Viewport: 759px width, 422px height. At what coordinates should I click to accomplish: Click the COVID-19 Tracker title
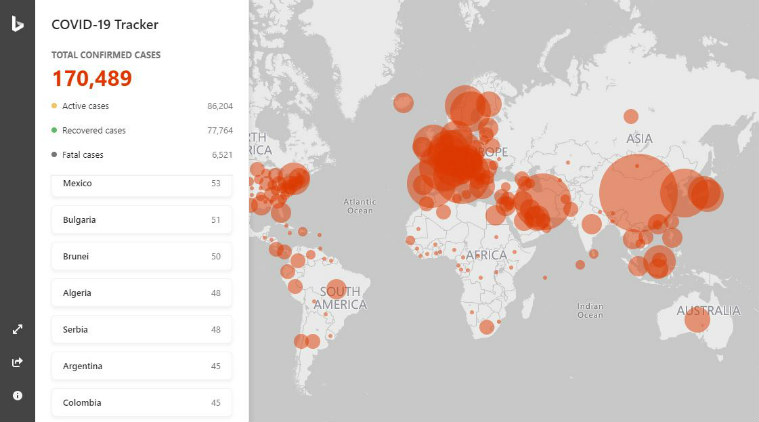pyautogui.click(x=105, y=24)
